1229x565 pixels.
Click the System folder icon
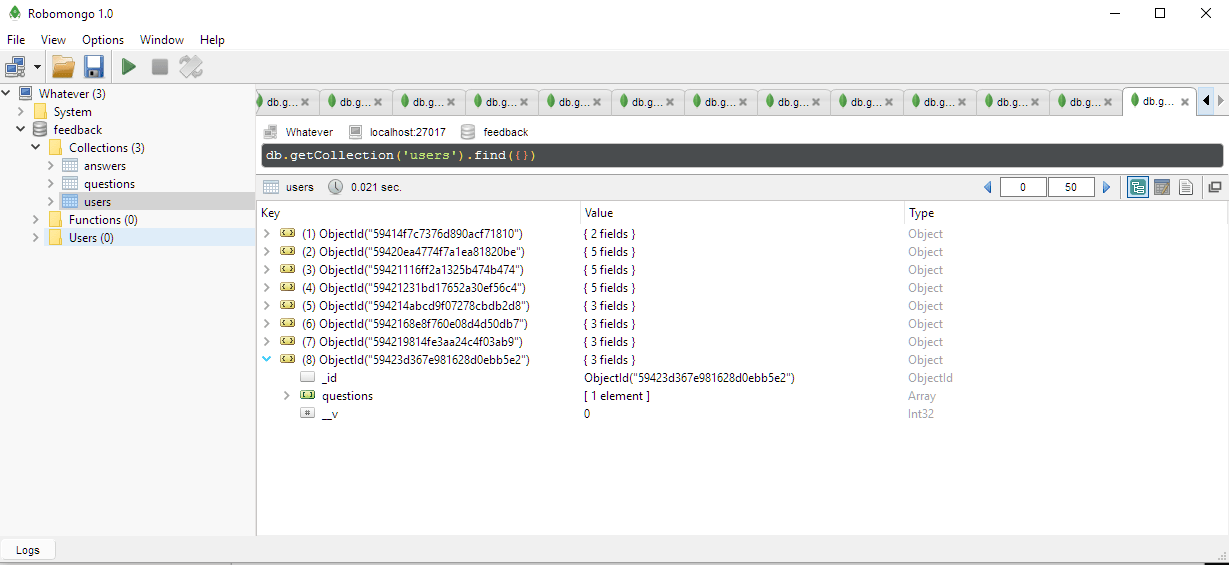(x=40, y=112)
